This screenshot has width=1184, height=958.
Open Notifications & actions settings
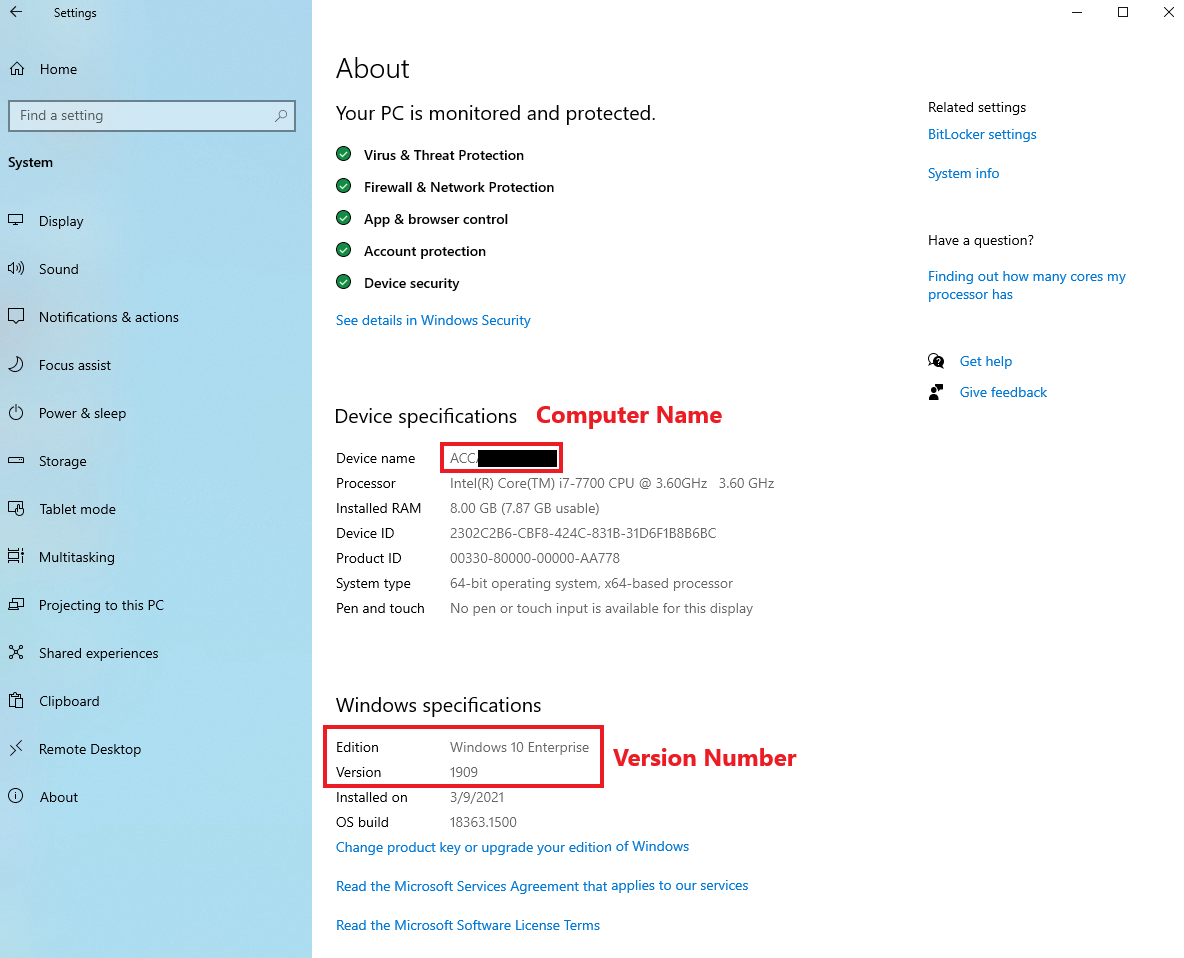pyautogui.click(x=109, y=317)
